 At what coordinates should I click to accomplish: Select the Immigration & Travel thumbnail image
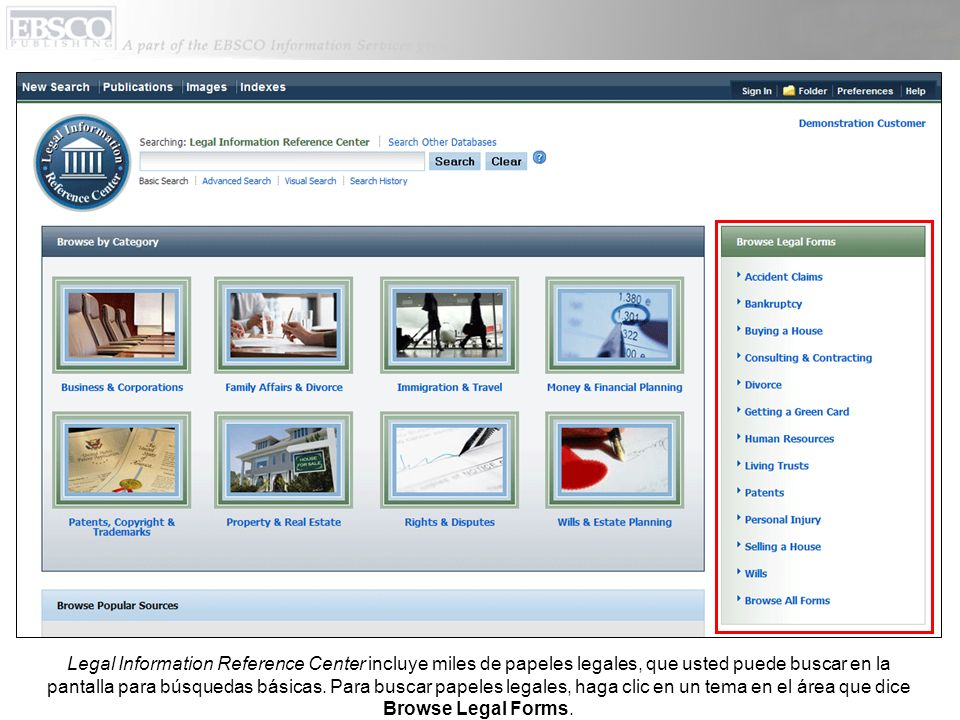(x=449, y=324)
